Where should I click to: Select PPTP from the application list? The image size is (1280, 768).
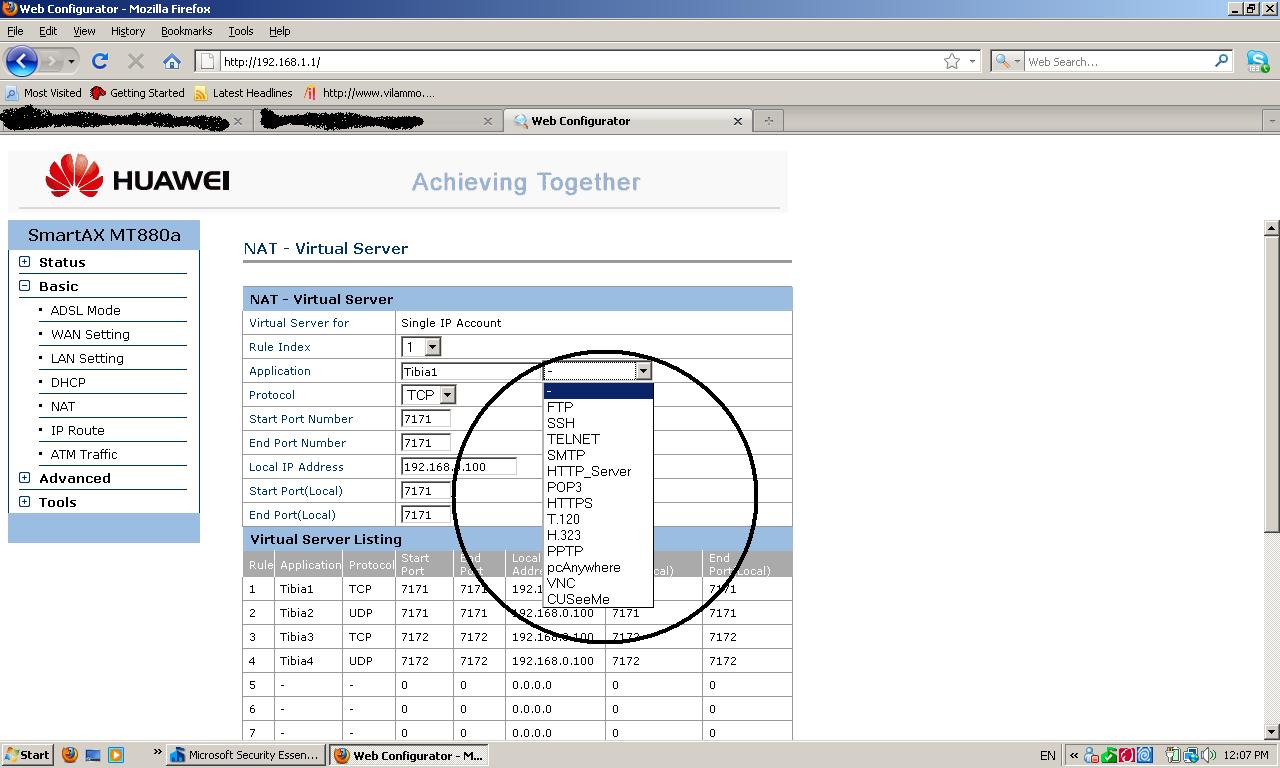click(x=598, y=551)
